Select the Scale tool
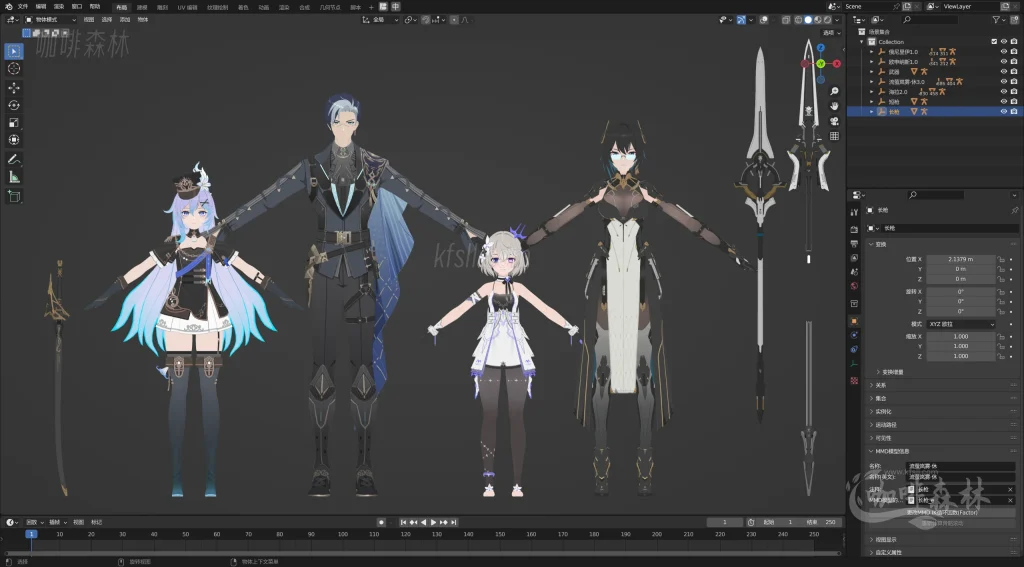 point(14,123)
